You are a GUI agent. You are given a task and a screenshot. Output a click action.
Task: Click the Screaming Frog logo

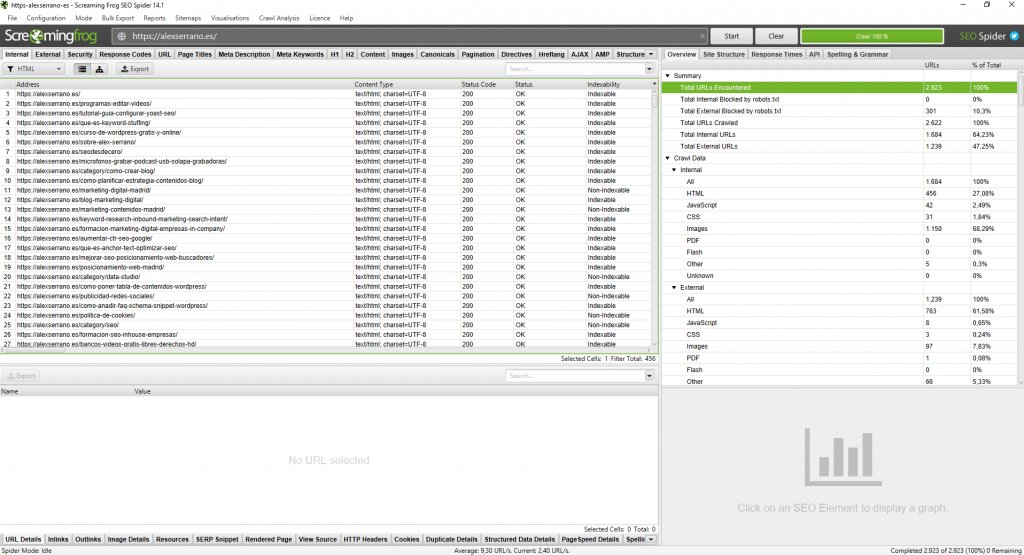pyautogui.click(x=51, y=36)
